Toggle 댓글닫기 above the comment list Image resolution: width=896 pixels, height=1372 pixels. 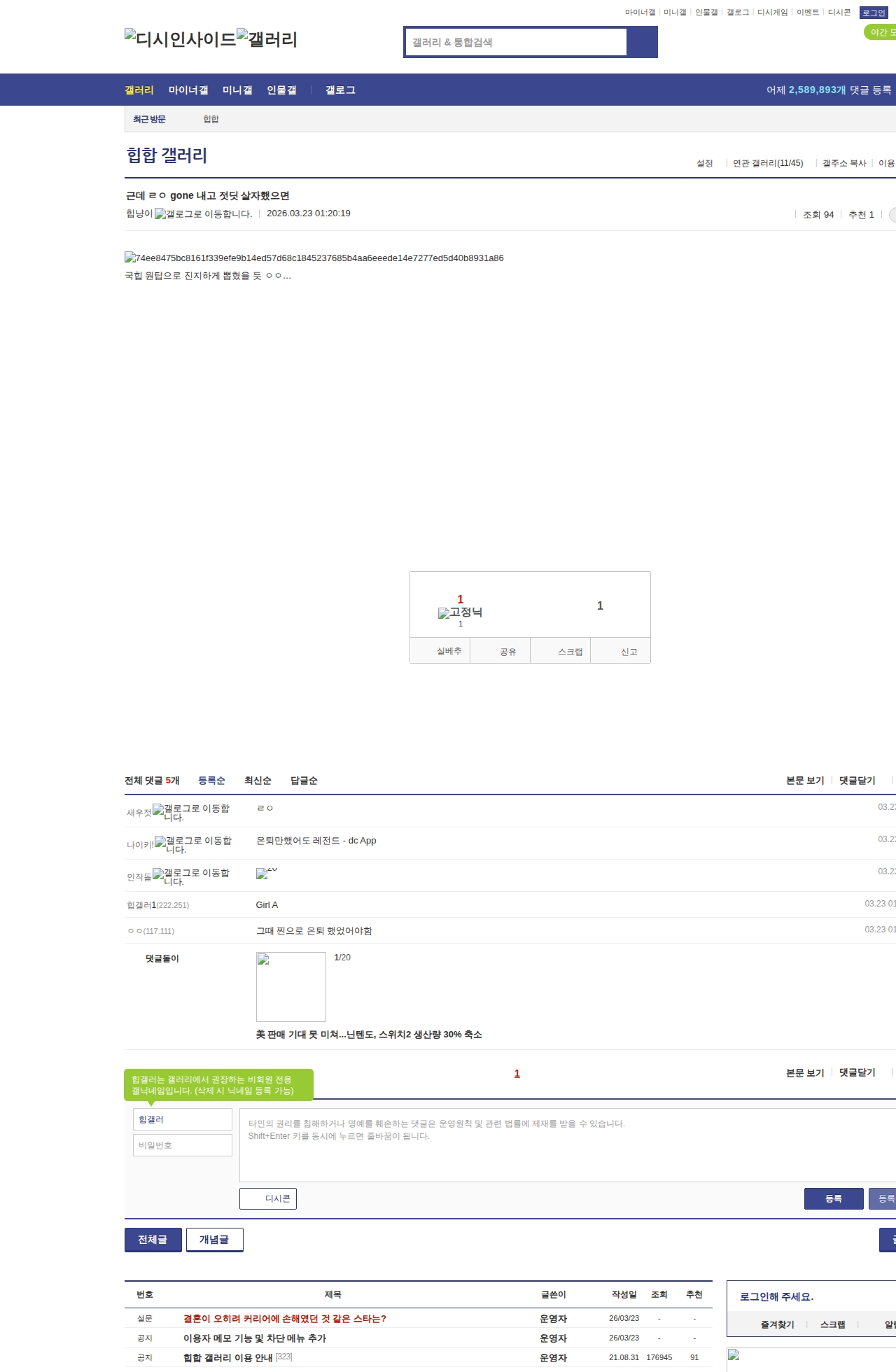point(857,780)
